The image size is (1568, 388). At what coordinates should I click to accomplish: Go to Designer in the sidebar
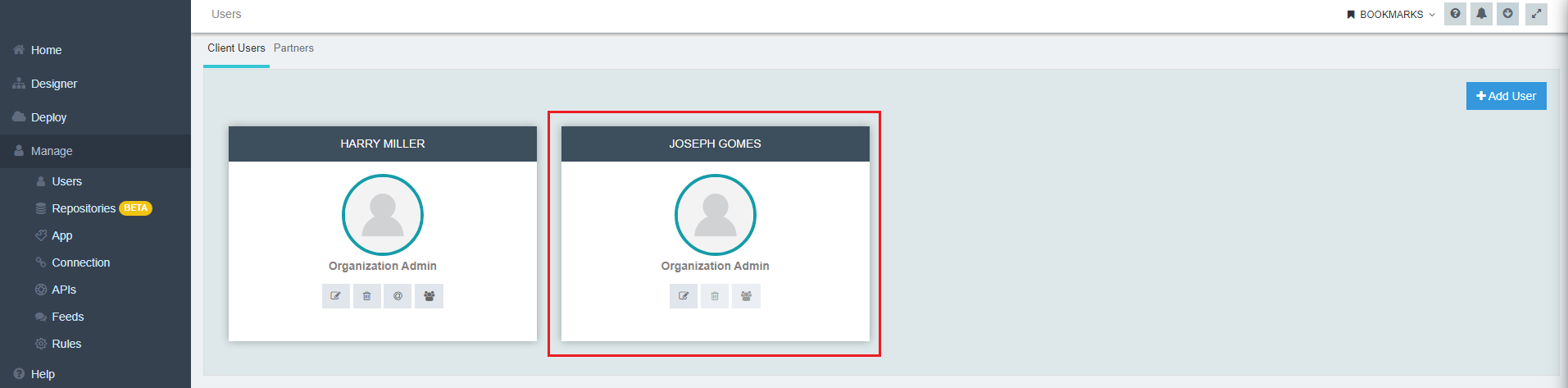point(54,84)
